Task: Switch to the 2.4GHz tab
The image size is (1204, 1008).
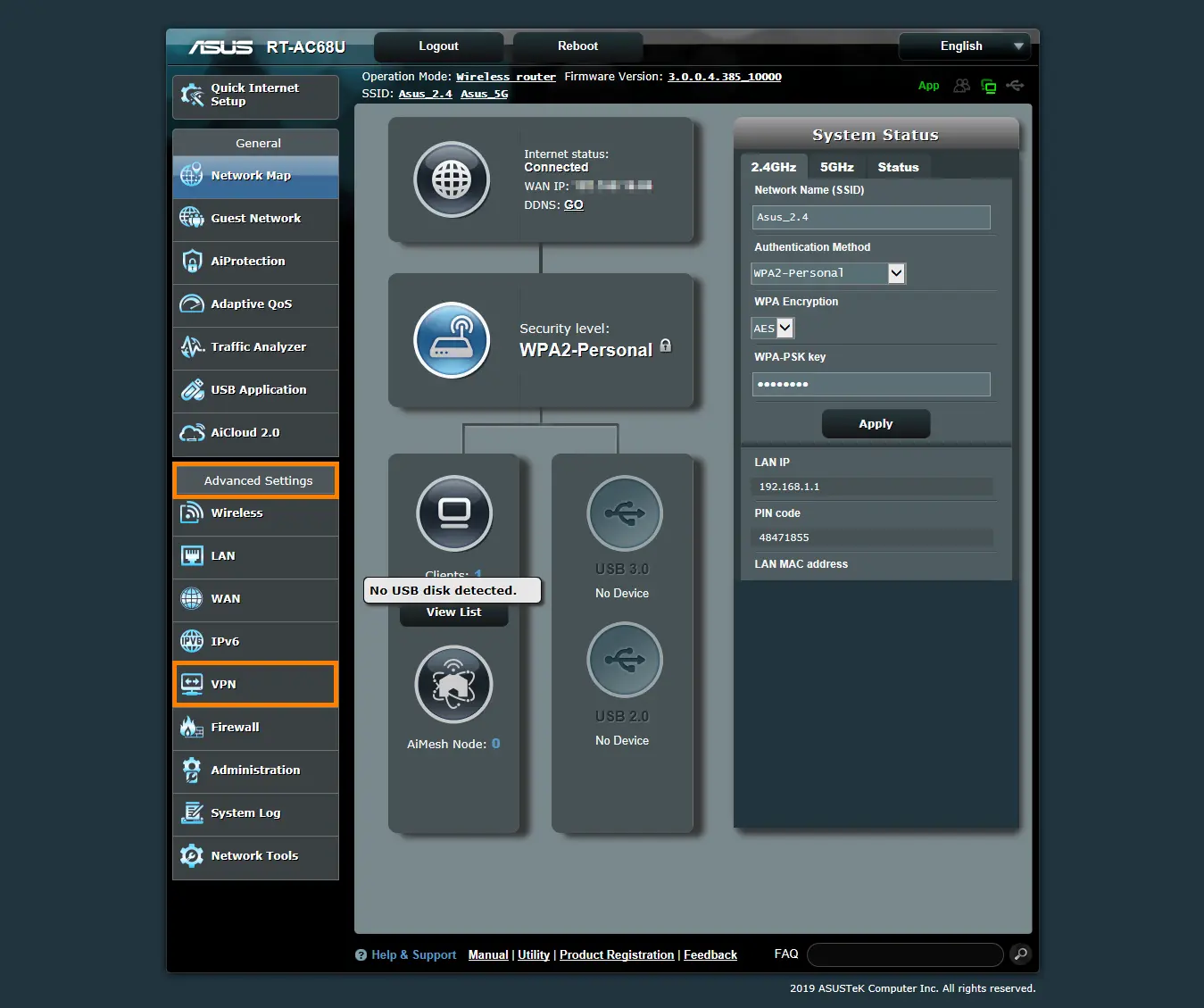Action: pos(774,167)
